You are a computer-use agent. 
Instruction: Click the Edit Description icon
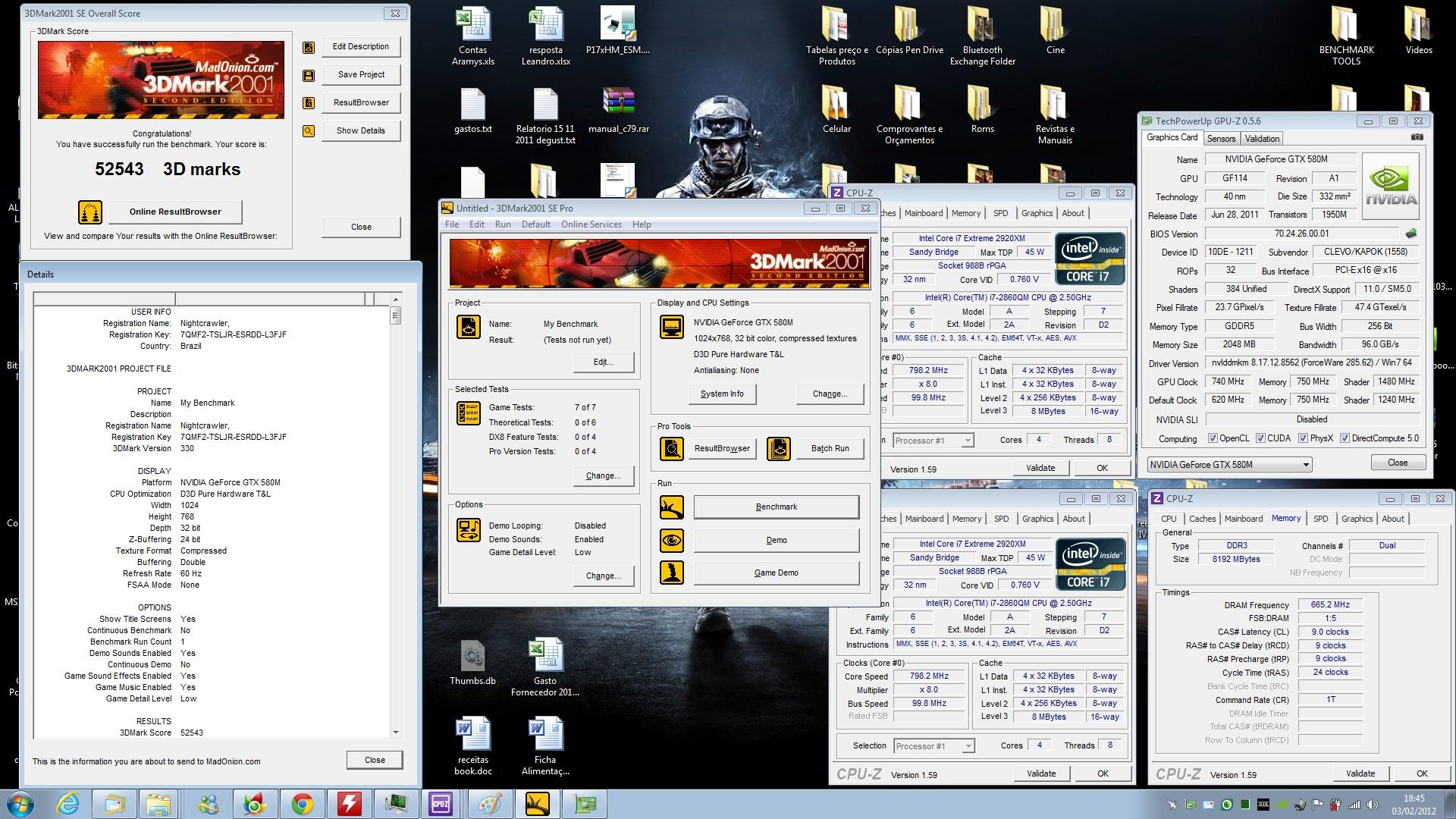309,47
